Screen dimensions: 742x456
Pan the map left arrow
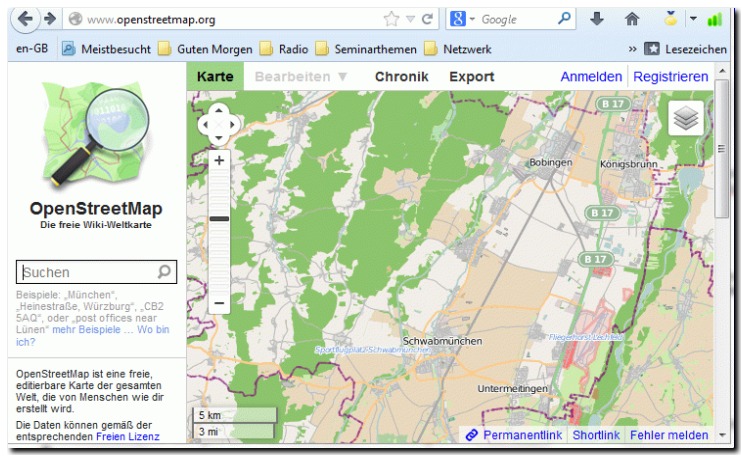coord(204,125)
